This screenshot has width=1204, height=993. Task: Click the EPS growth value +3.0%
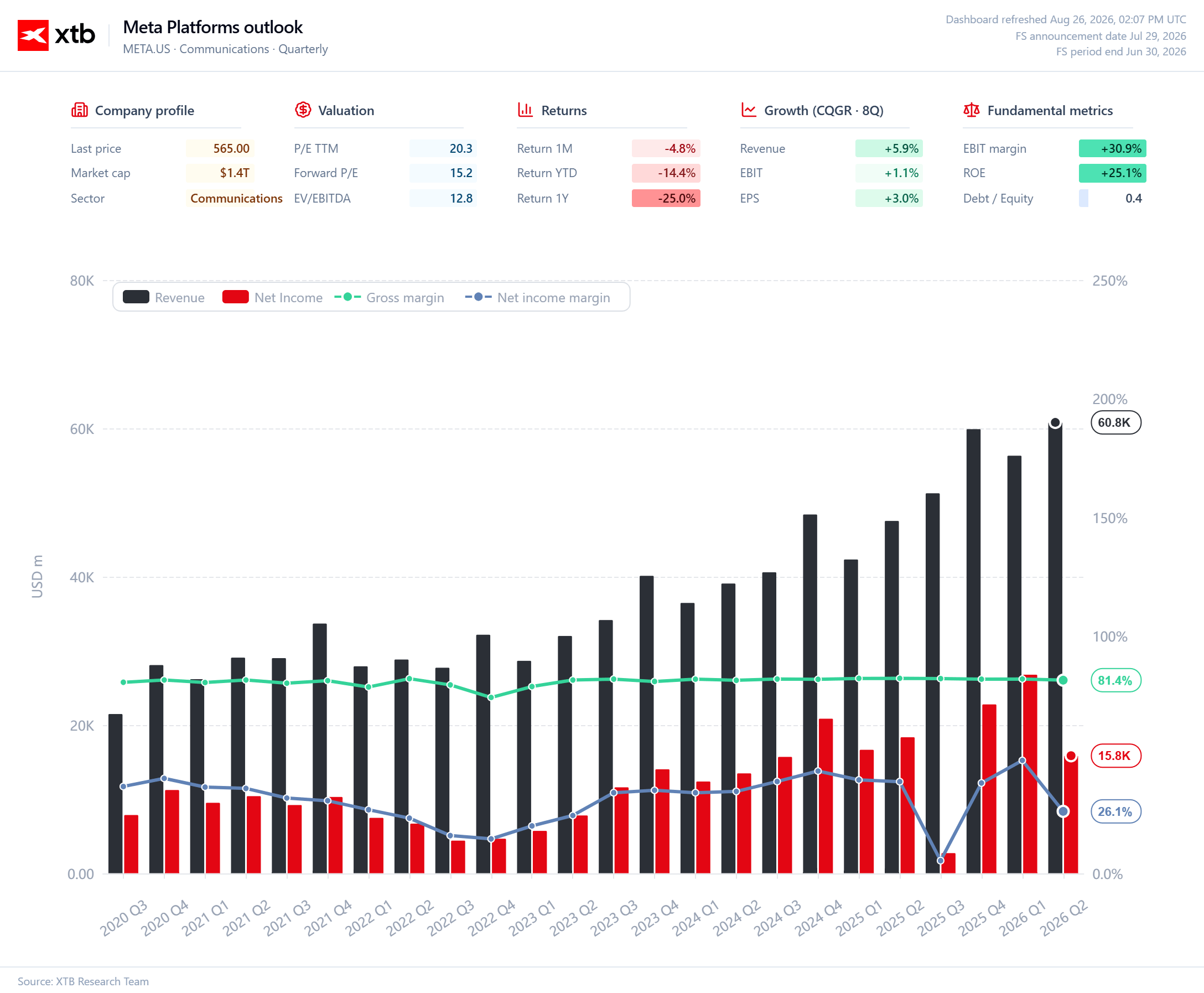889,199
